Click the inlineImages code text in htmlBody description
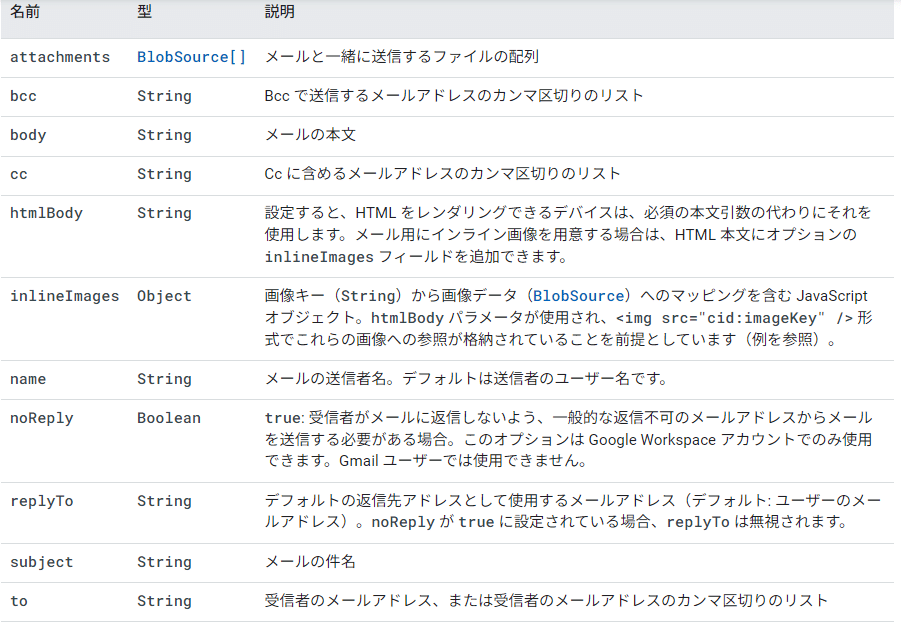The width and height of the screenshot is (901, 629). click(x=319, y=257)
